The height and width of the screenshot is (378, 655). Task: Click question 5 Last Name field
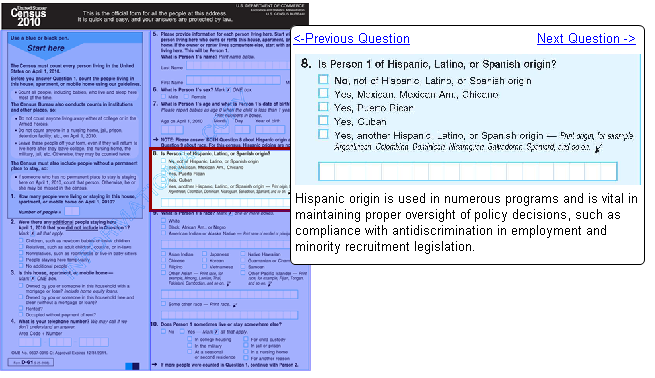pos(237,66)
